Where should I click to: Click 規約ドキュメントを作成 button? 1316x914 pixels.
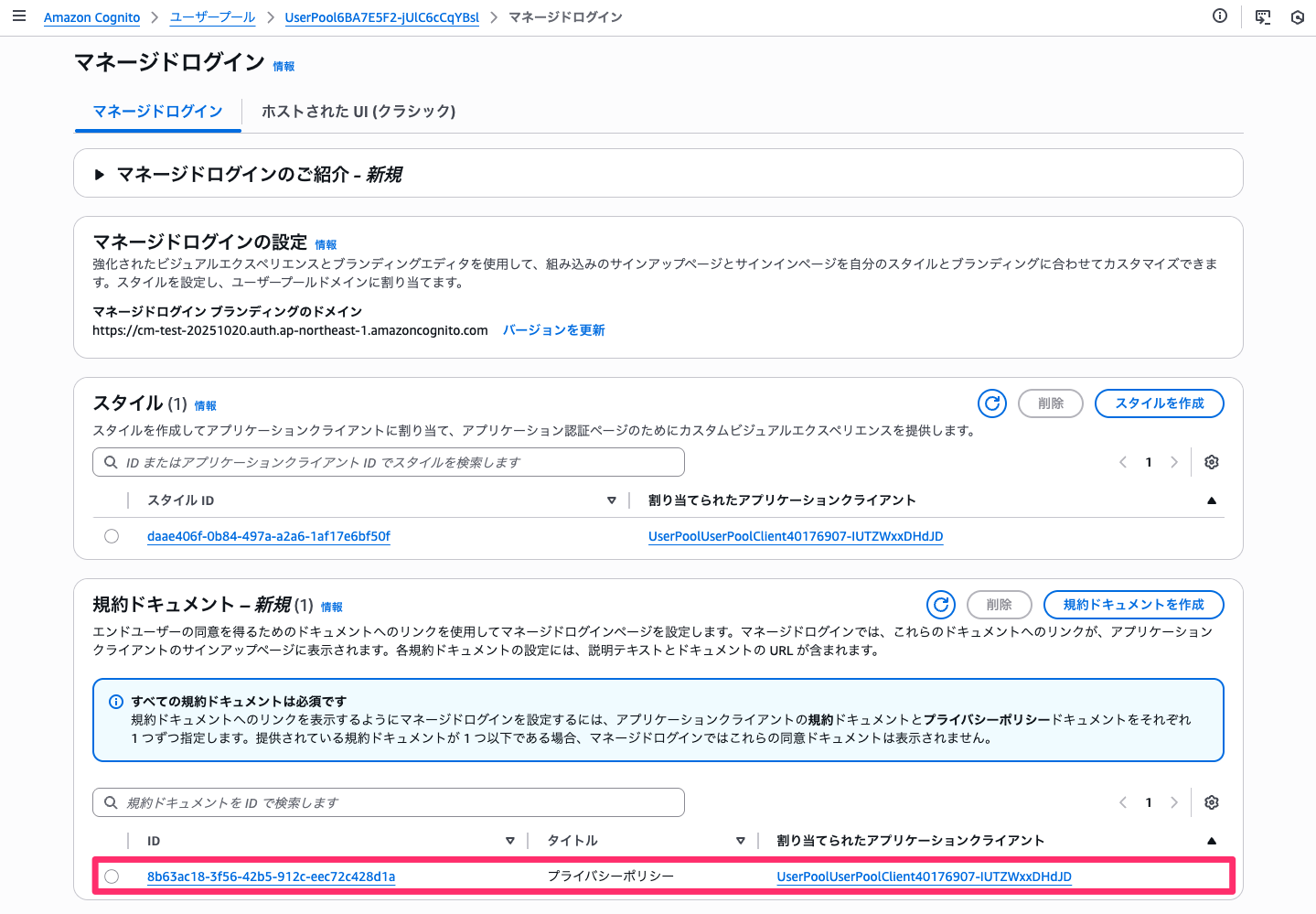pos(1134,605)
